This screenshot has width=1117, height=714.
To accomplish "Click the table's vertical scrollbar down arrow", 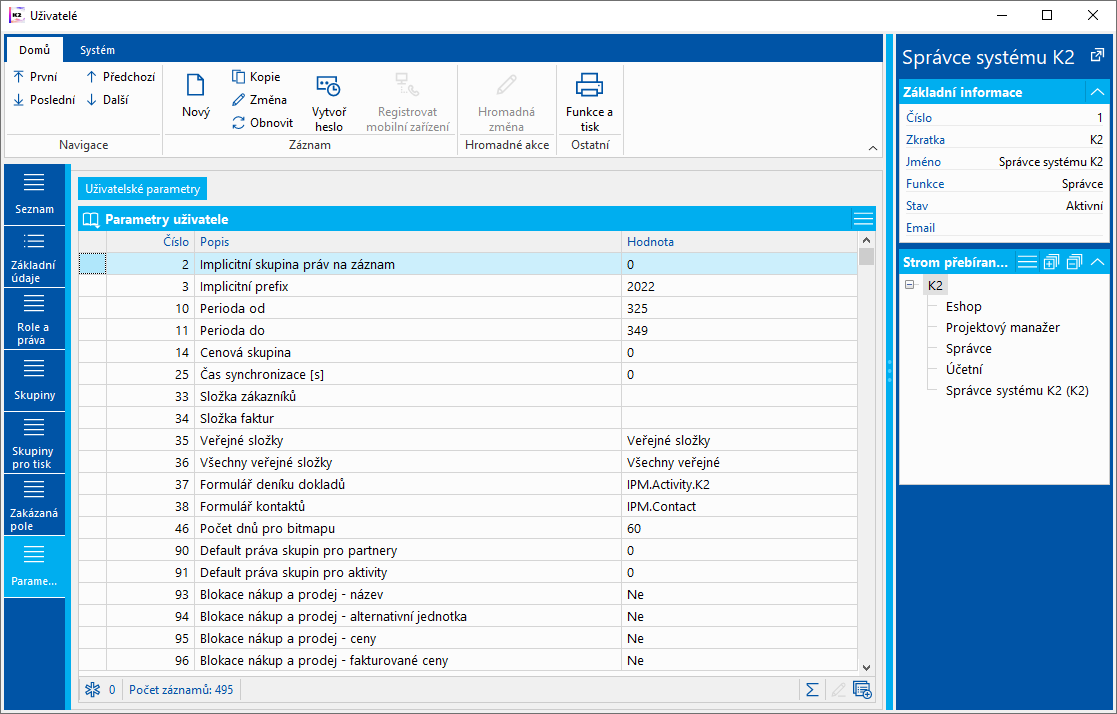I will pyautogui.click(x=866, y=666).
